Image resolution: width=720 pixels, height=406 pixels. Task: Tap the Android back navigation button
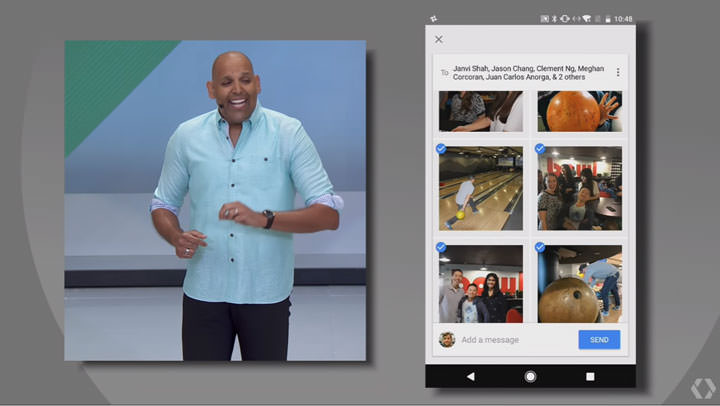click(x=471, y=377)
